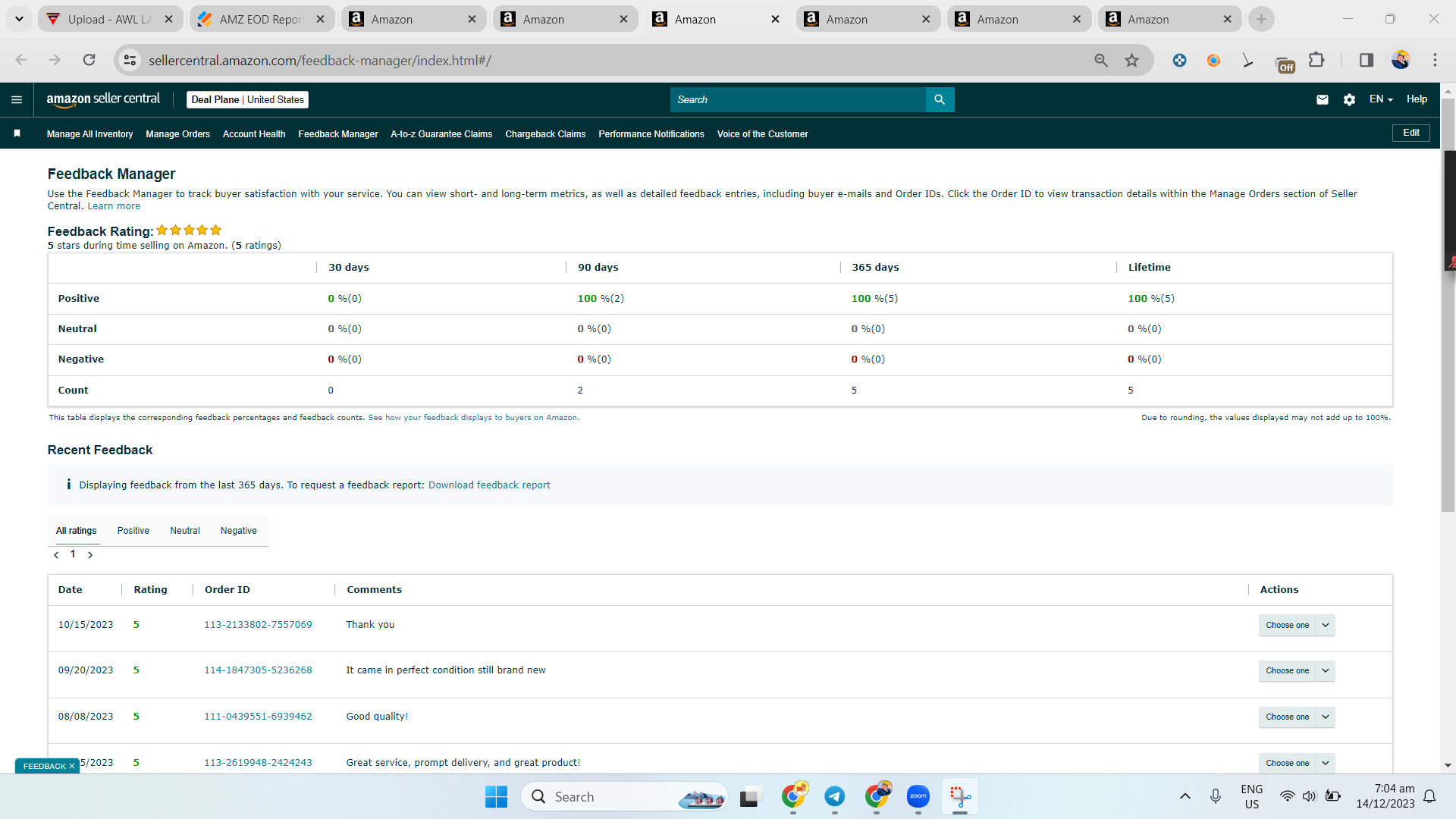This screenshot has width=1456, height=819.
Task: View site information icon in address bar
Action: coord(130,60)
